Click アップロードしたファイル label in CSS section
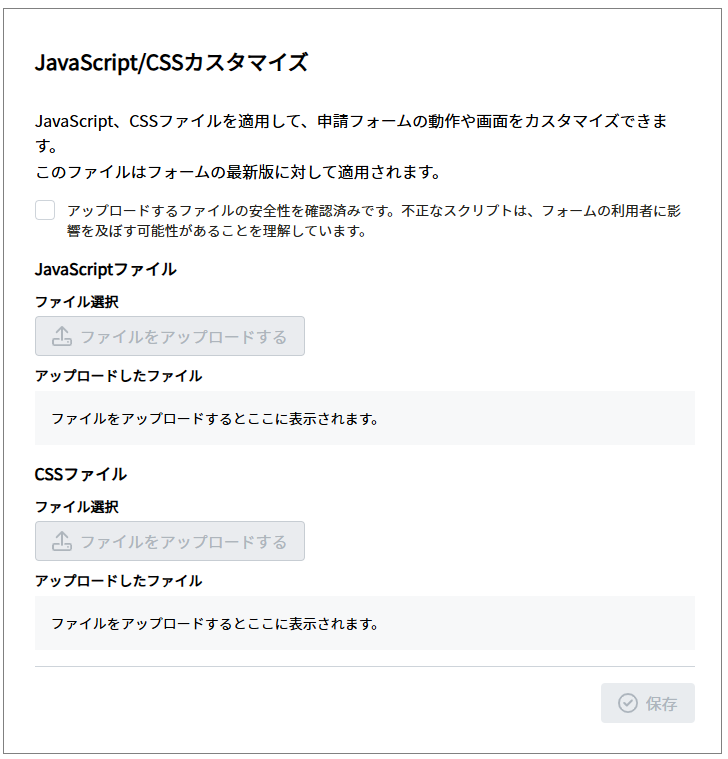728x759 pixels. (119, 581)
